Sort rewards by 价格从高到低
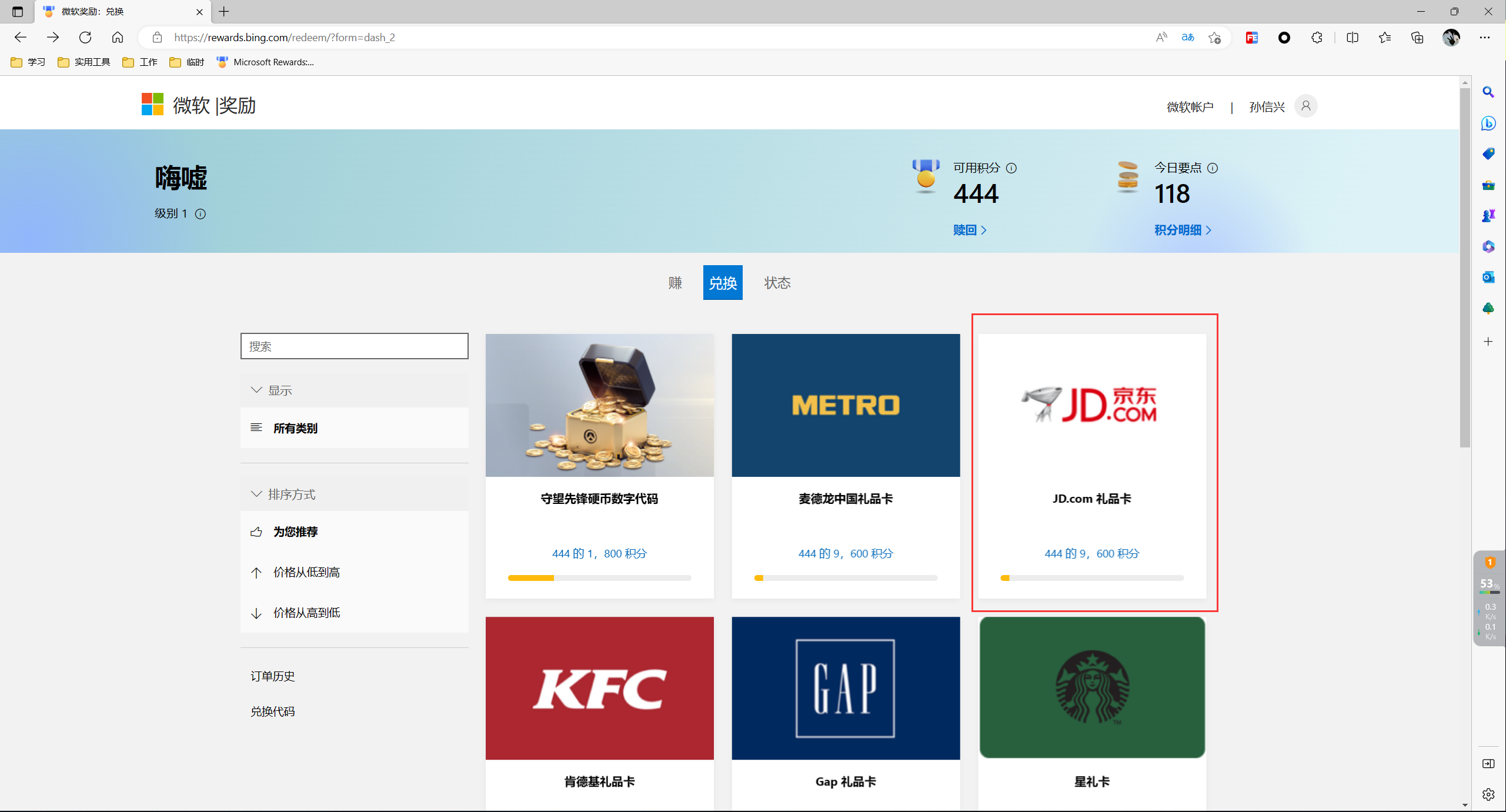Screen dimensions: 1506x812 click(x=355, y=613)
